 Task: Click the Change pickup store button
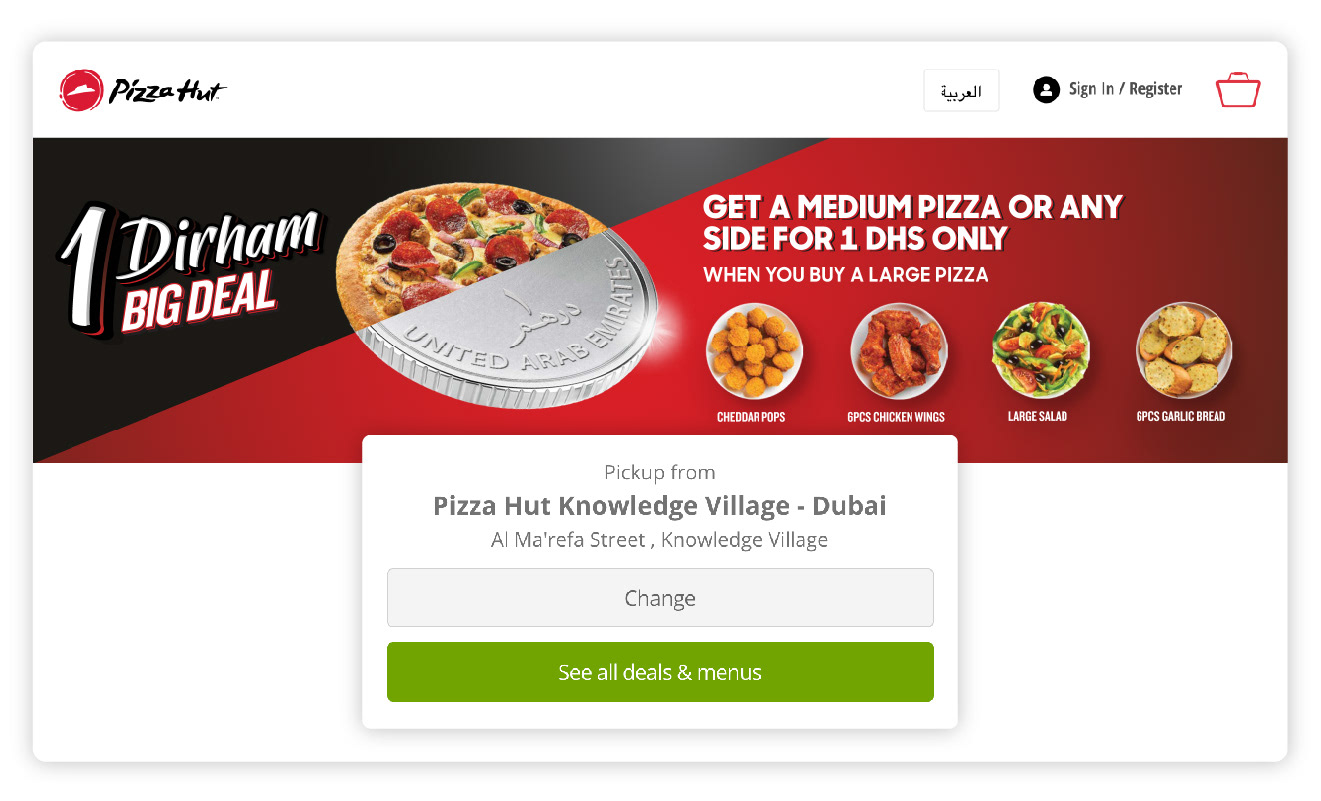660,598
